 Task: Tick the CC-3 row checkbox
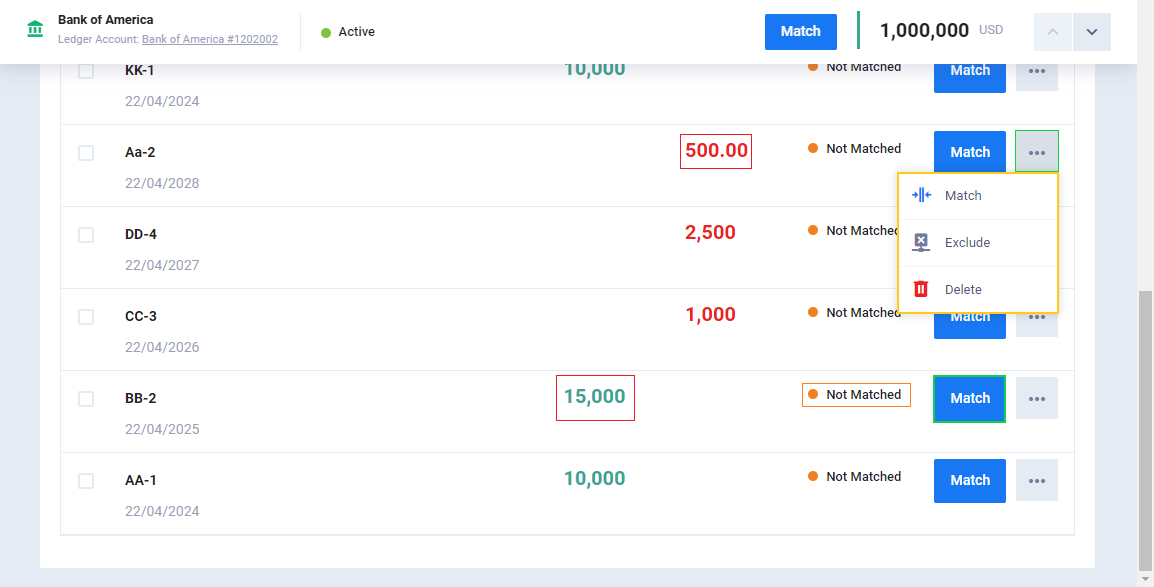86,317
